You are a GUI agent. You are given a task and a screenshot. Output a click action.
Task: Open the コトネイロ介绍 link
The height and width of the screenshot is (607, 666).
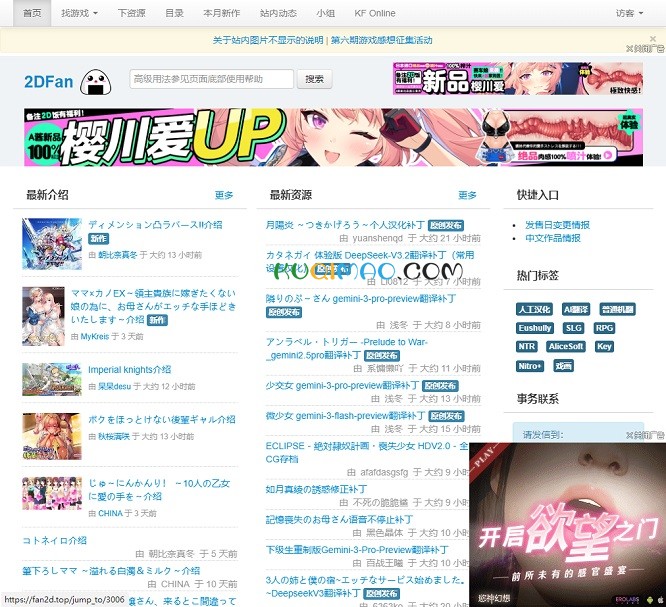[54, 541]
